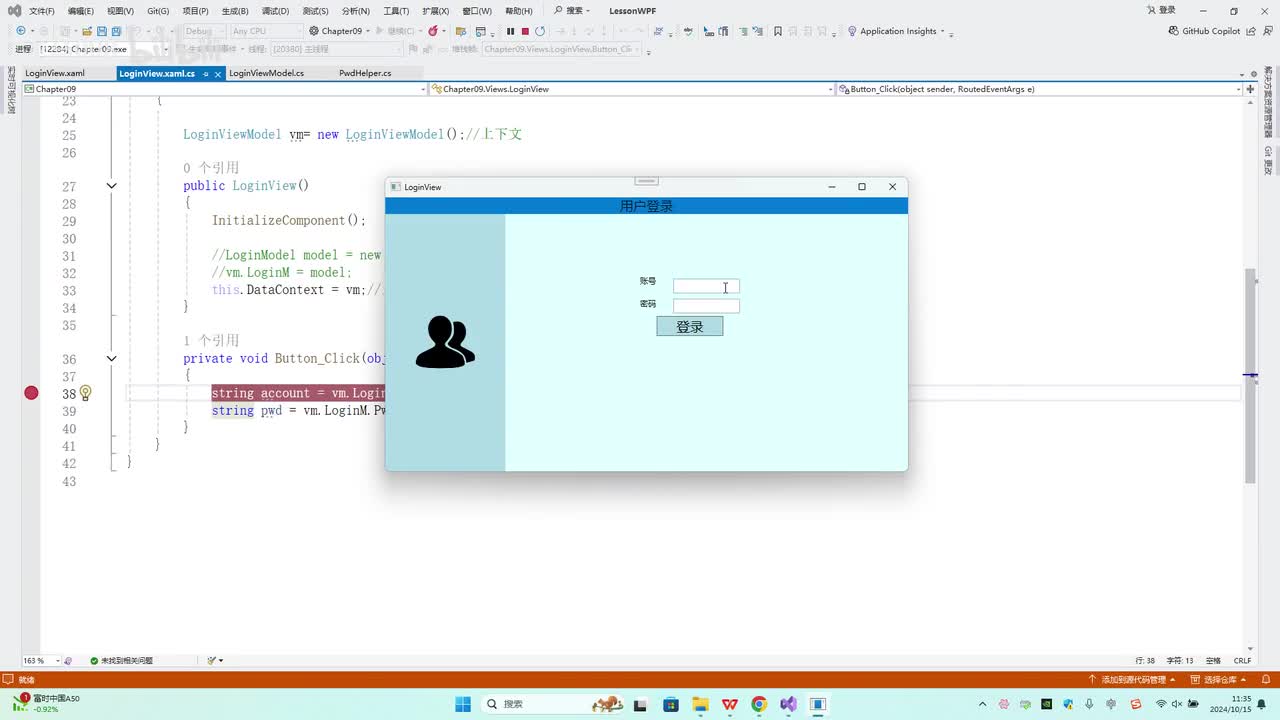The height and width of the screenshot is (720, 1280).
Task: Click the lightbulb quick action on line 38
Action: 85,393
